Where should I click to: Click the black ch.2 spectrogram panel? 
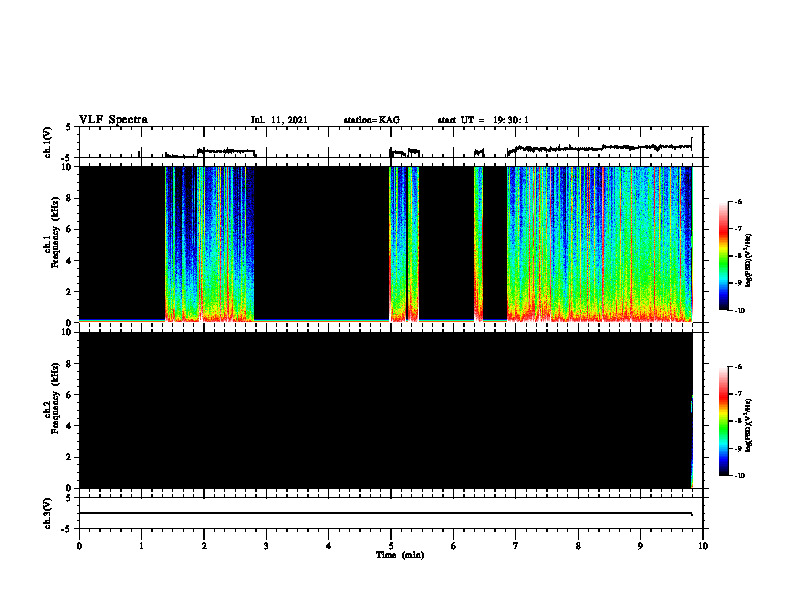(385, 410)
